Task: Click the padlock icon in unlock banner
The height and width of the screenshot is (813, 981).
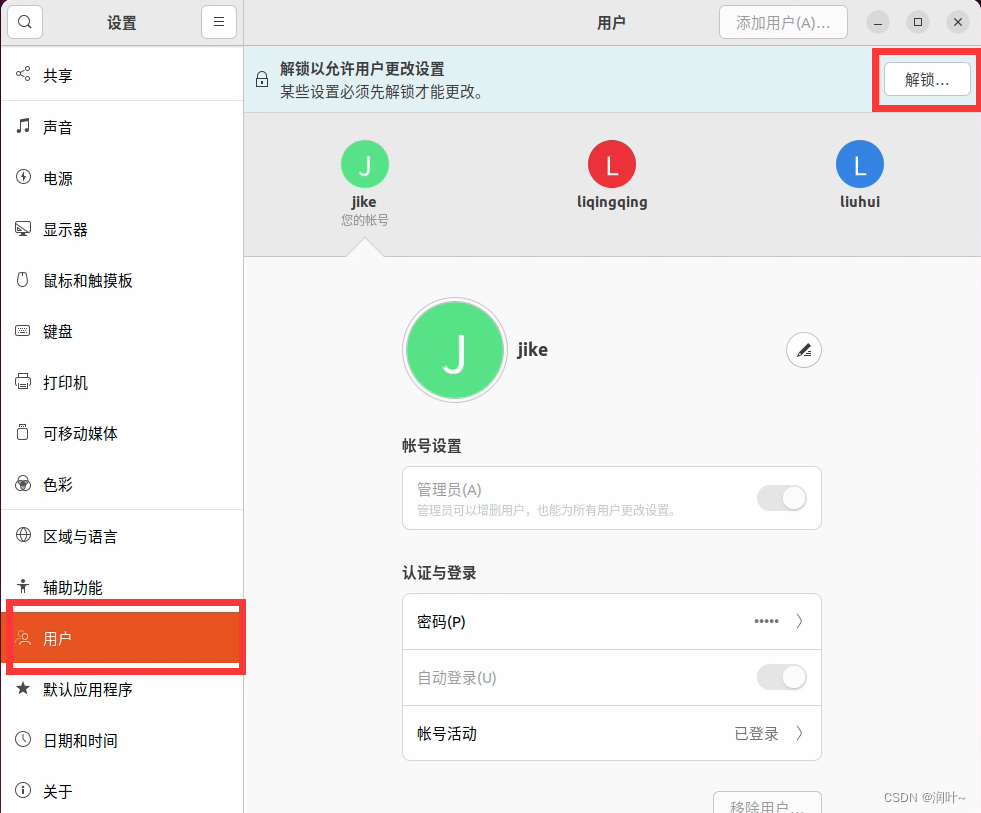Action: tap(262, 79)
